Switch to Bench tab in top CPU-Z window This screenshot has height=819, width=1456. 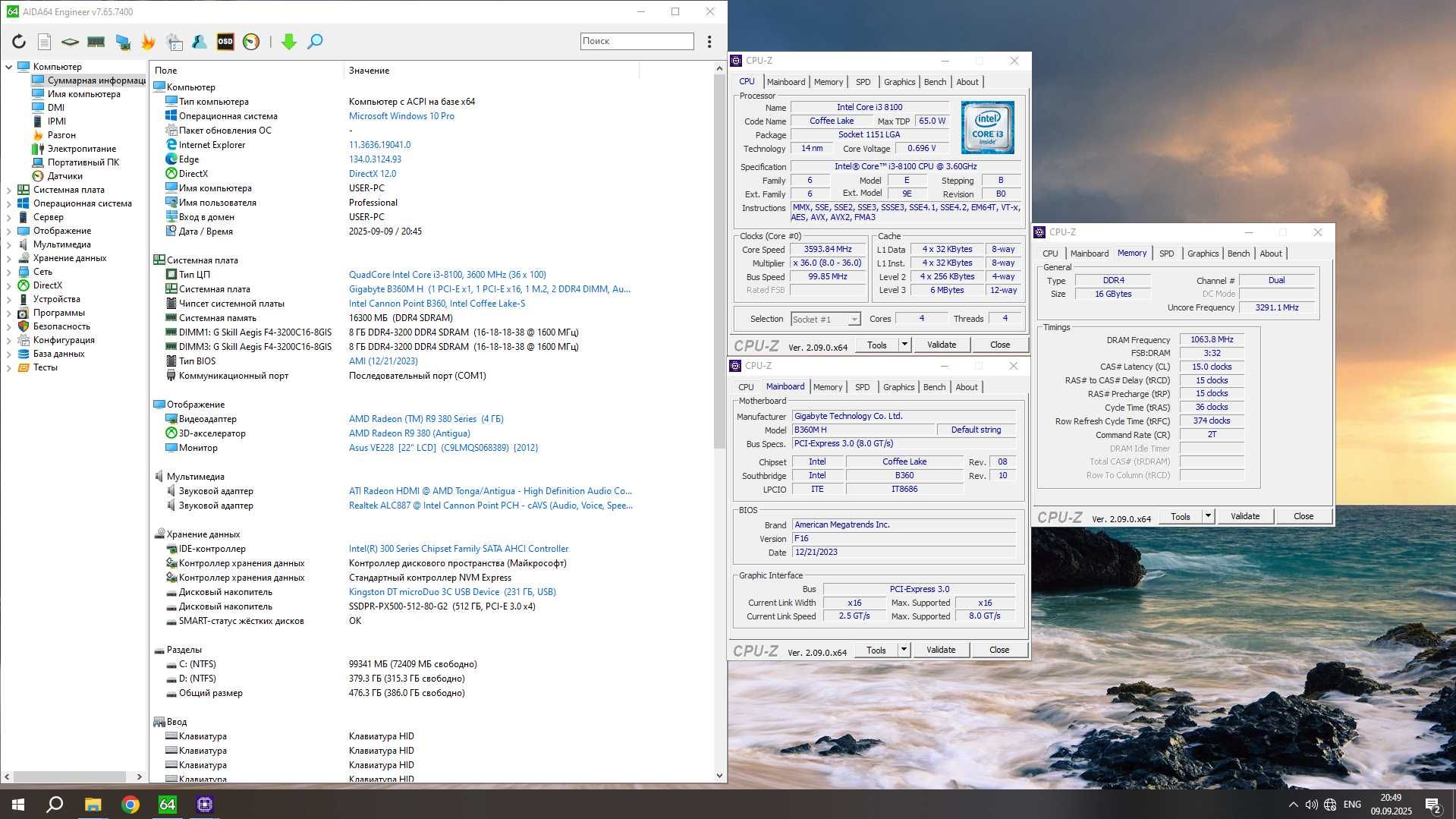pos(935,82)
